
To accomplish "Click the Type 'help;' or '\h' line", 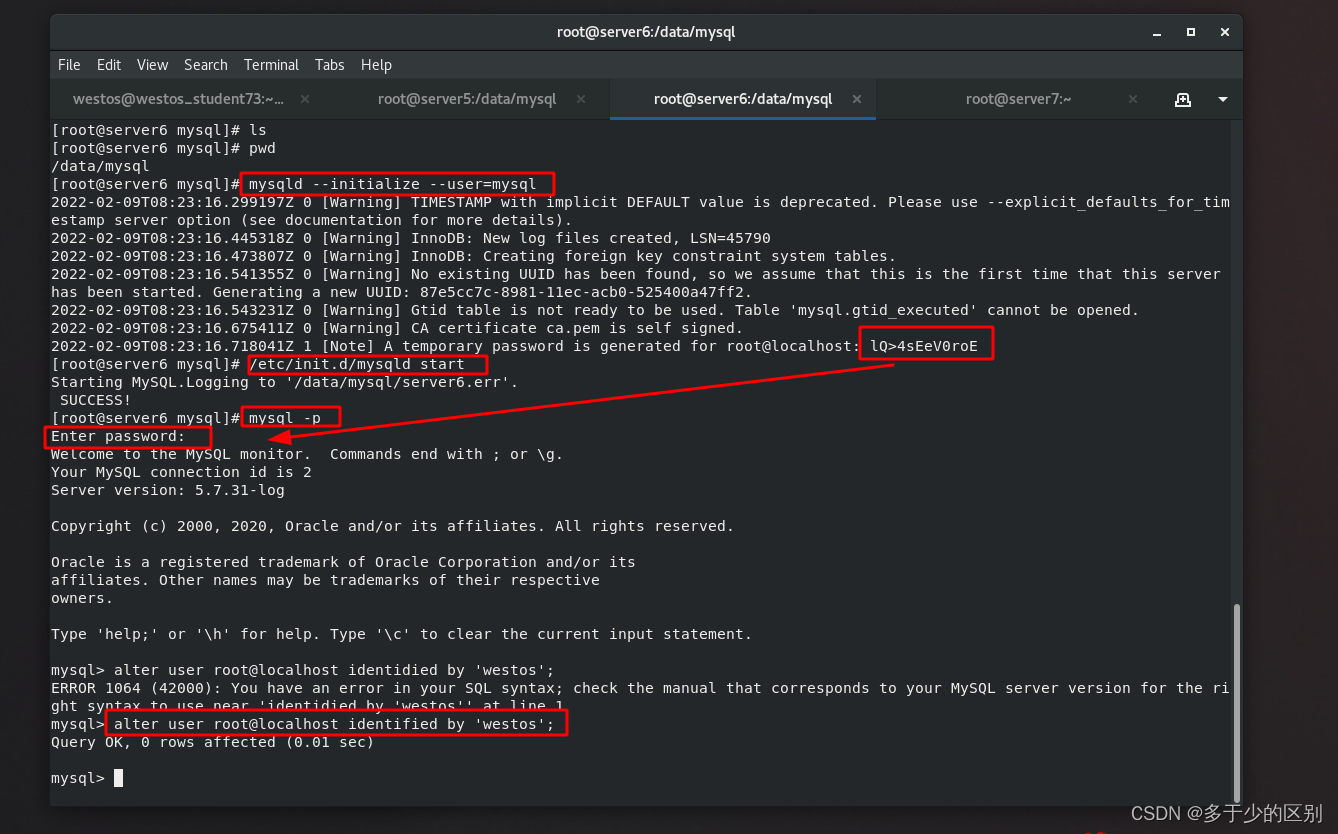I will pos(401,634).
